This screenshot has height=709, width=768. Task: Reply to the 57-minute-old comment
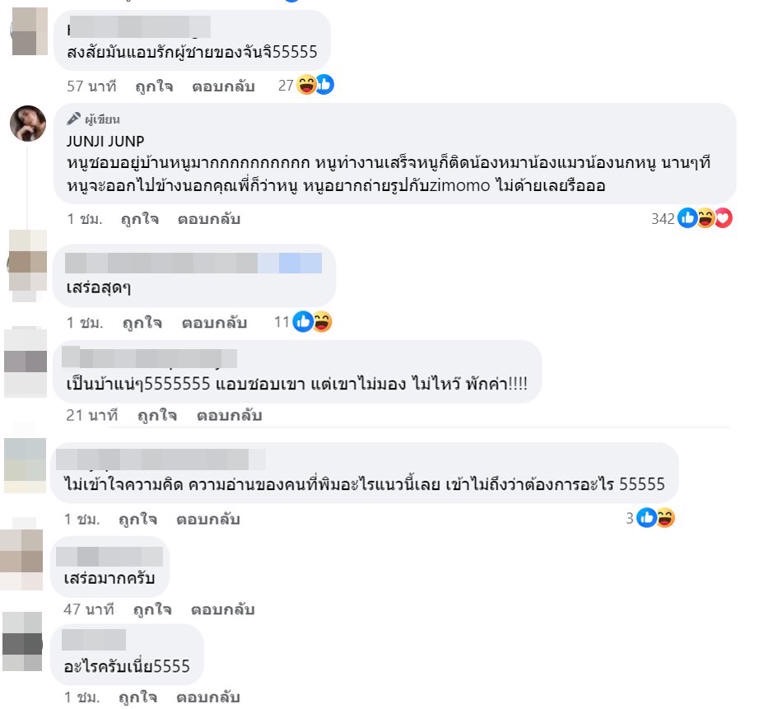223,86
